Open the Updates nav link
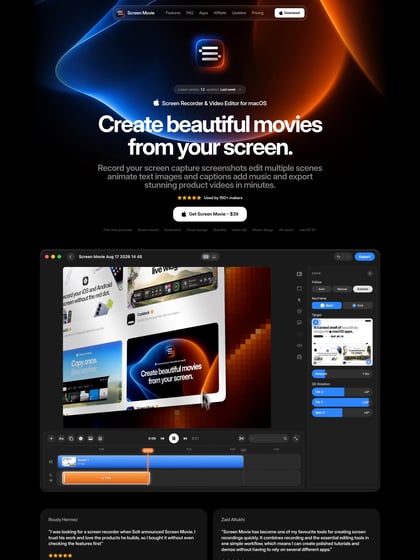 239,13
